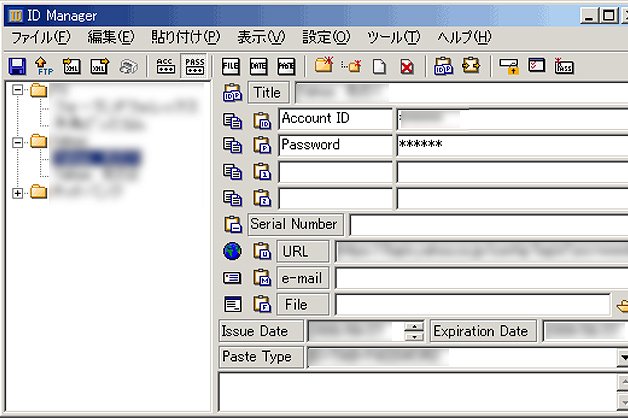Click the XML import toolbar icon

coord(72,66)
